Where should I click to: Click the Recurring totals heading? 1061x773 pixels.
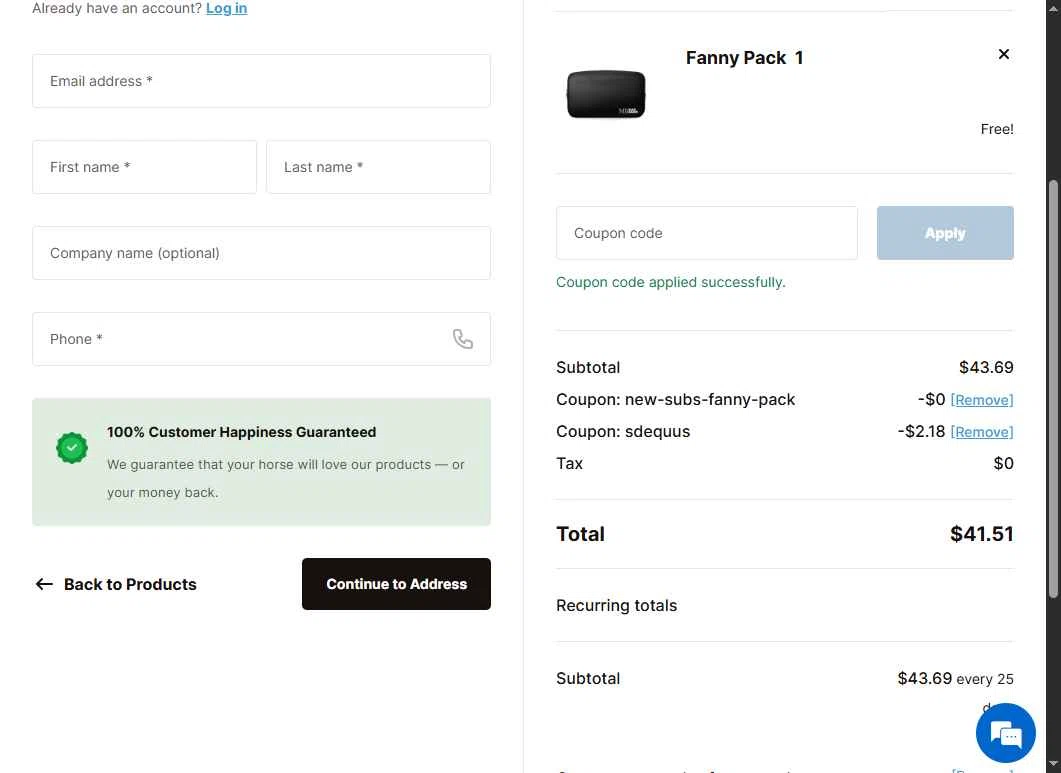point(616,606)
